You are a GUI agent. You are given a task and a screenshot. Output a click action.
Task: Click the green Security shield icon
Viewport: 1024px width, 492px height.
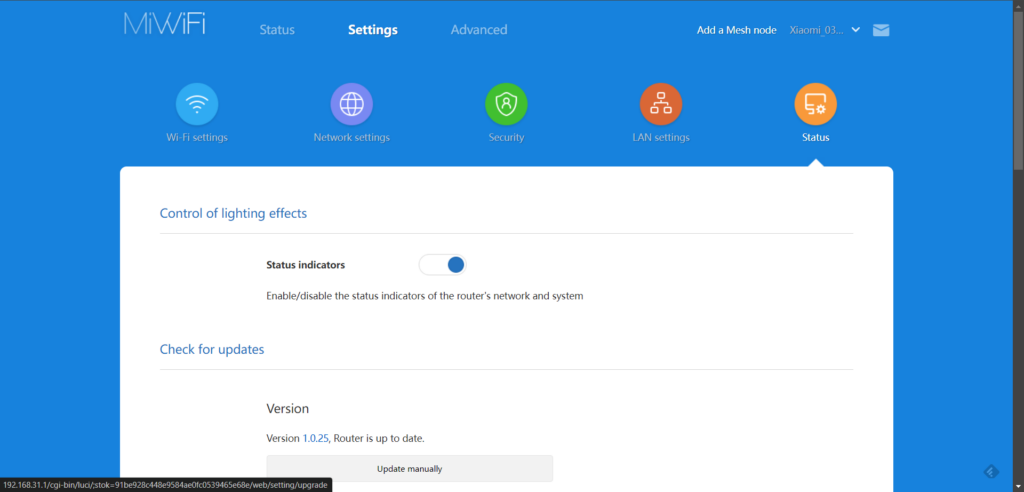(x=506, y=103)
